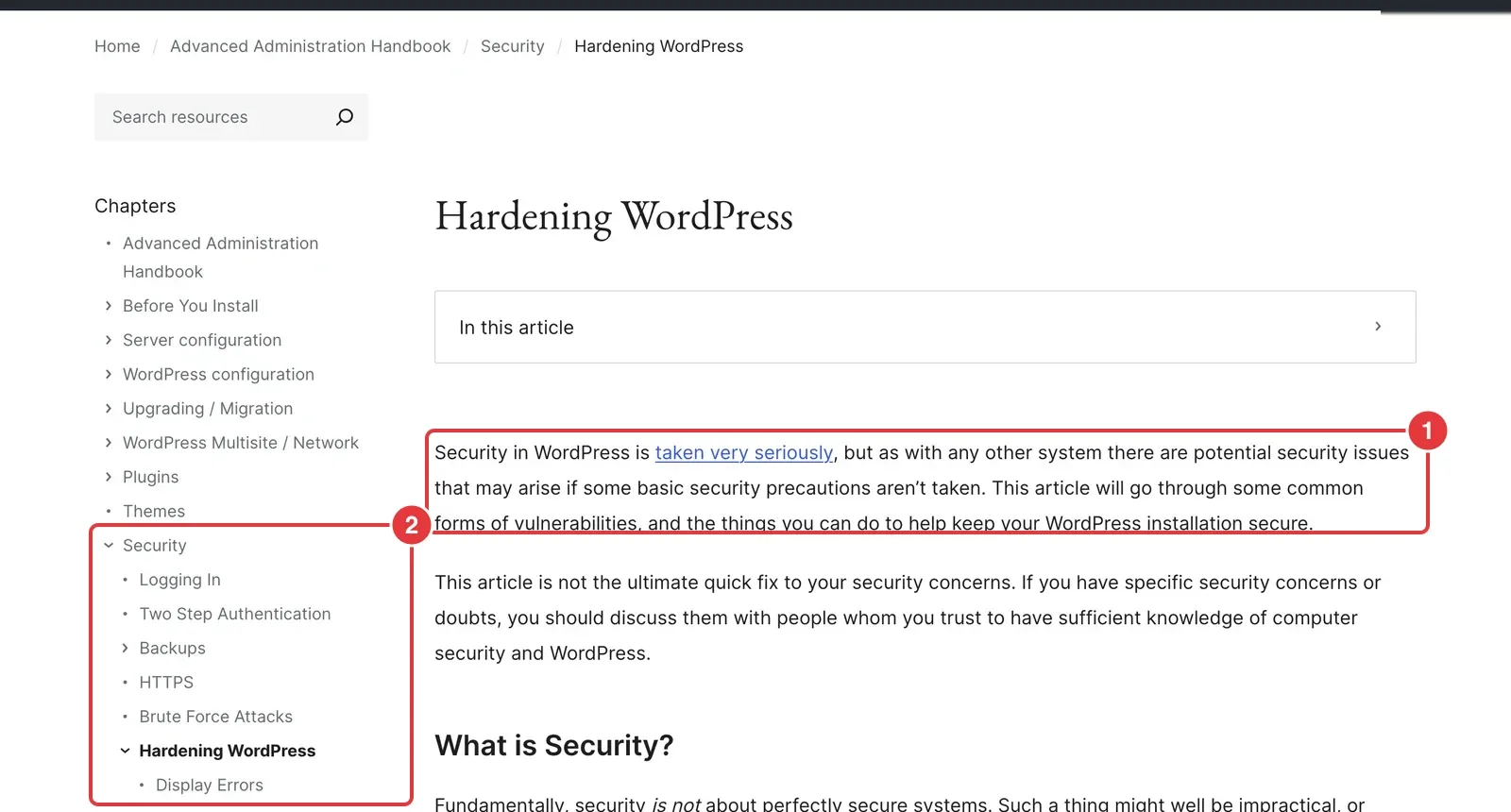Open the Display Errors sub-page

coord(210,785)
